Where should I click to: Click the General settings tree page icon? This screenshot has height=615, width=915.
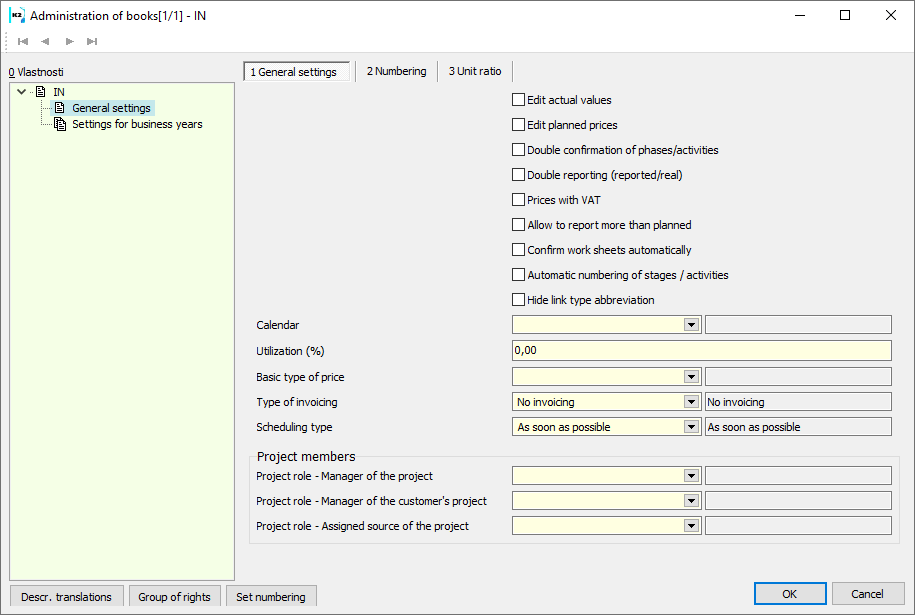pyautogui.click(x=60, y=108)
